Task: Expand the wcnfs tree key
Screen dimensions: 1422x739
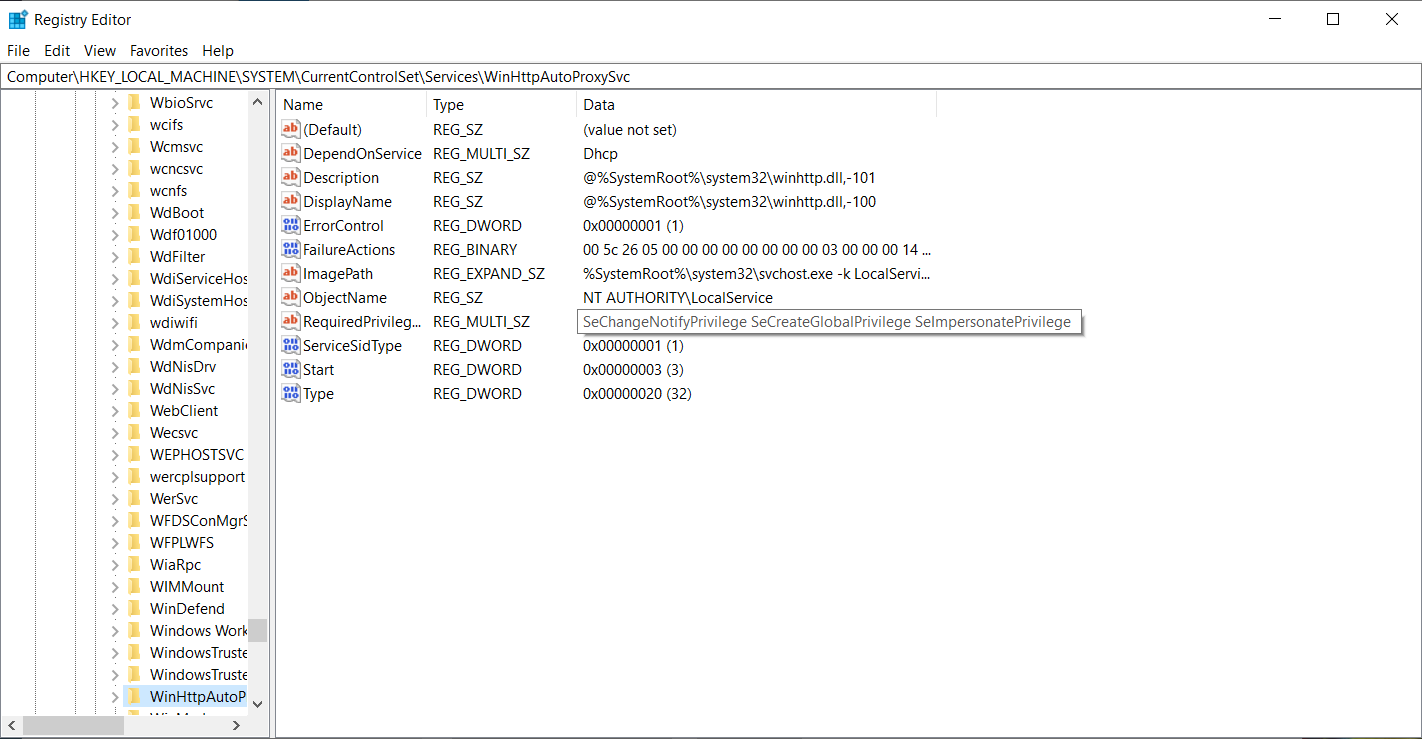Action: [114, 190]
